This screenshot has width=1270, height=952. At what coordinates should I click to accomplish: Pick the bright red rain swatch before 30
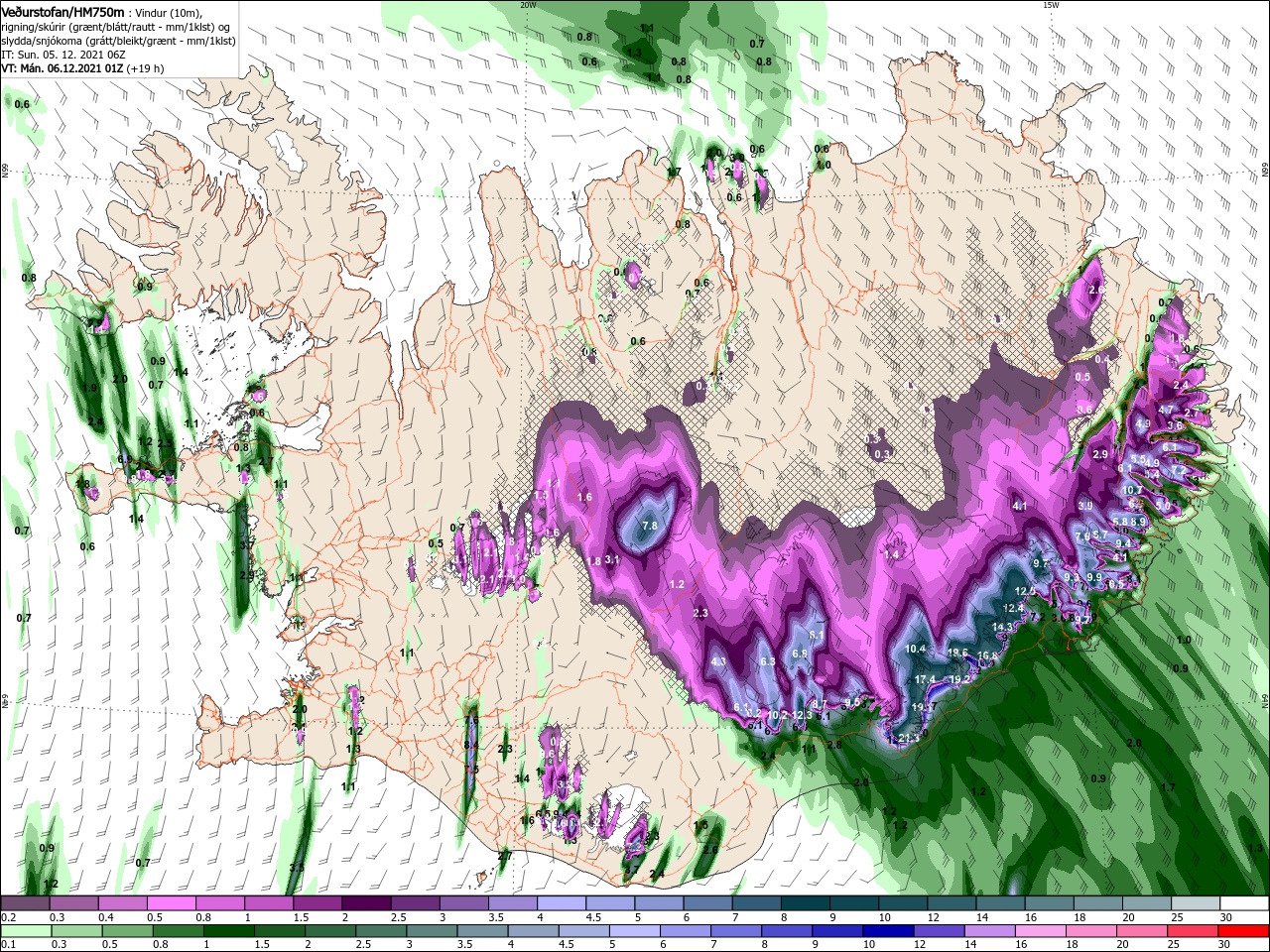click(x=1243, y=931)
